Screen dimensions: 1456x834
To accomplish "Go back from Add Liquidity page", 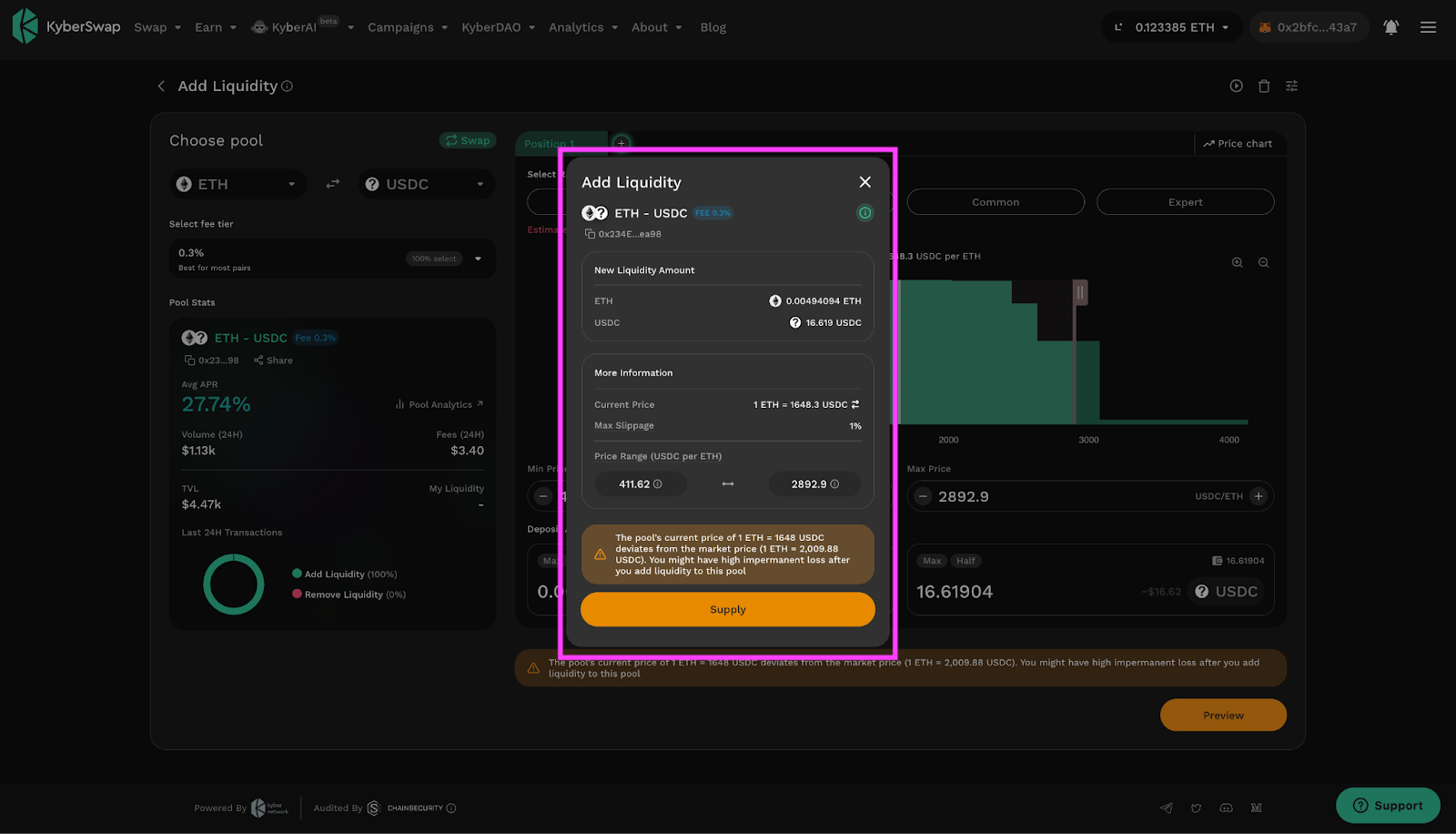I will coord(161,86).
